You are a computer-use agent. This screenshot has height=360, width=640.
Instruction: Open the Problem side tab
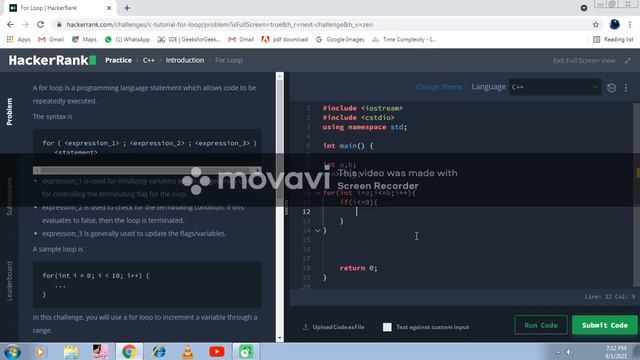9,111
